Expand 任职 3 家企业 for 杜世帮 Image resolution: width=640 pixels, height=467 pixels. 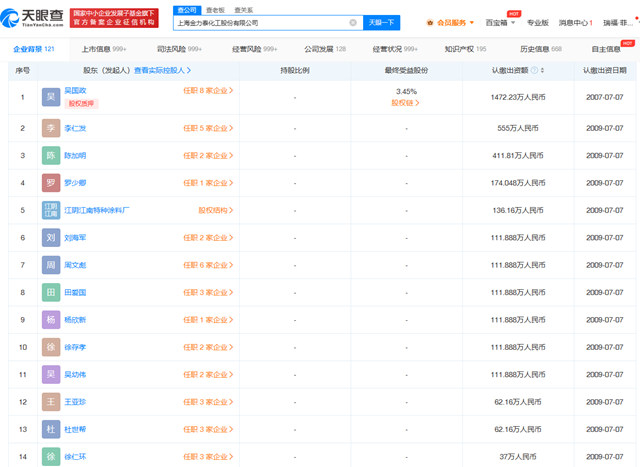[x=208, y=429]
